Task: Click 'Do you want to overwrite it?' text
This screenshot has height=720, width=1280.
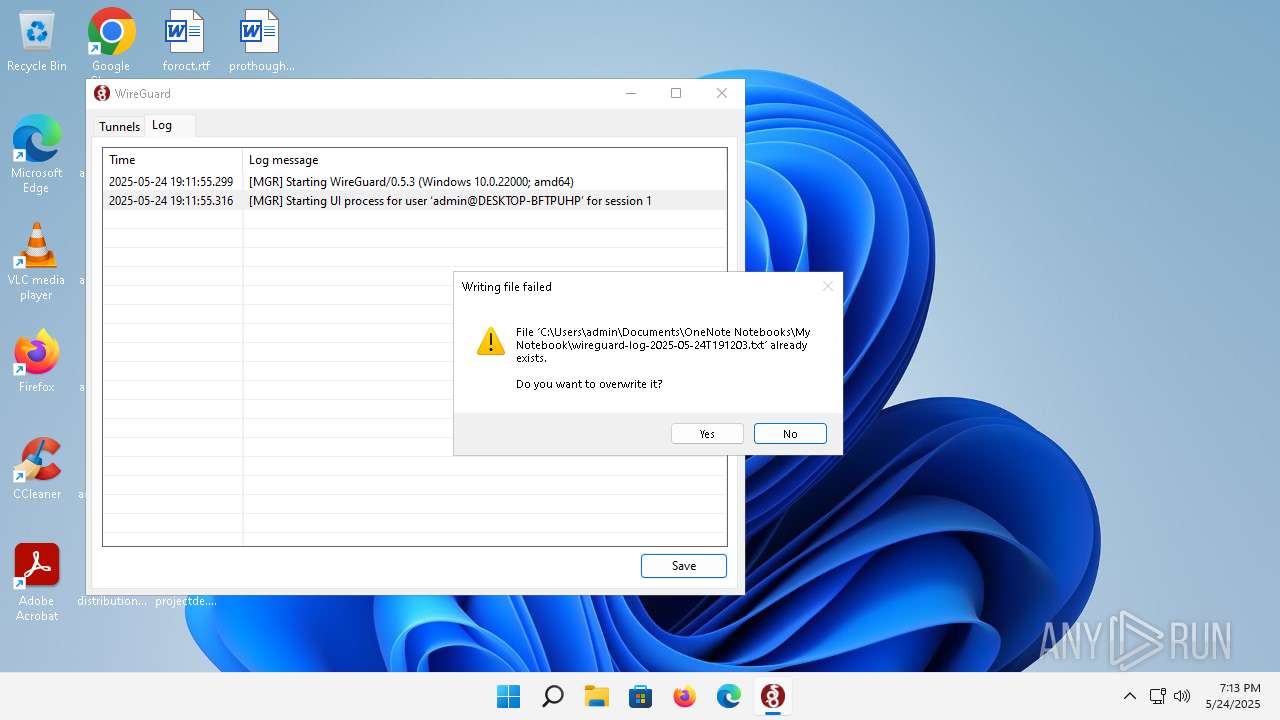Action: [589, 384]
